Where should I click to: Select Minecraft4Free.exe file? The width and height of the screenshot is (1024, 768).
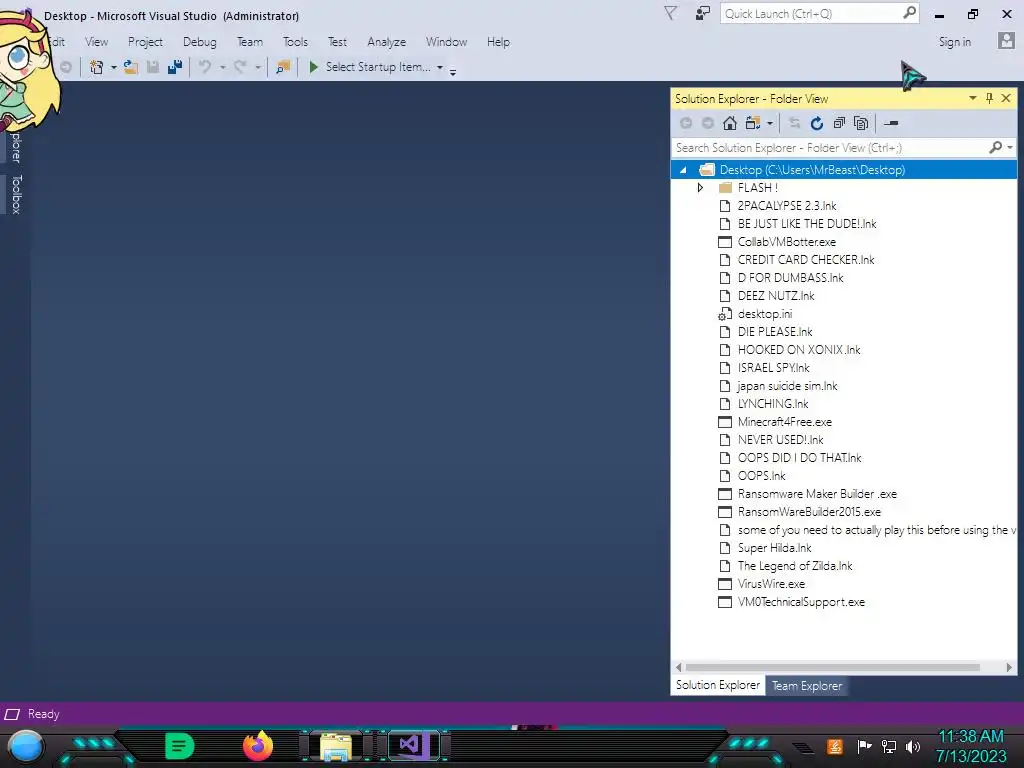(784, 422)
